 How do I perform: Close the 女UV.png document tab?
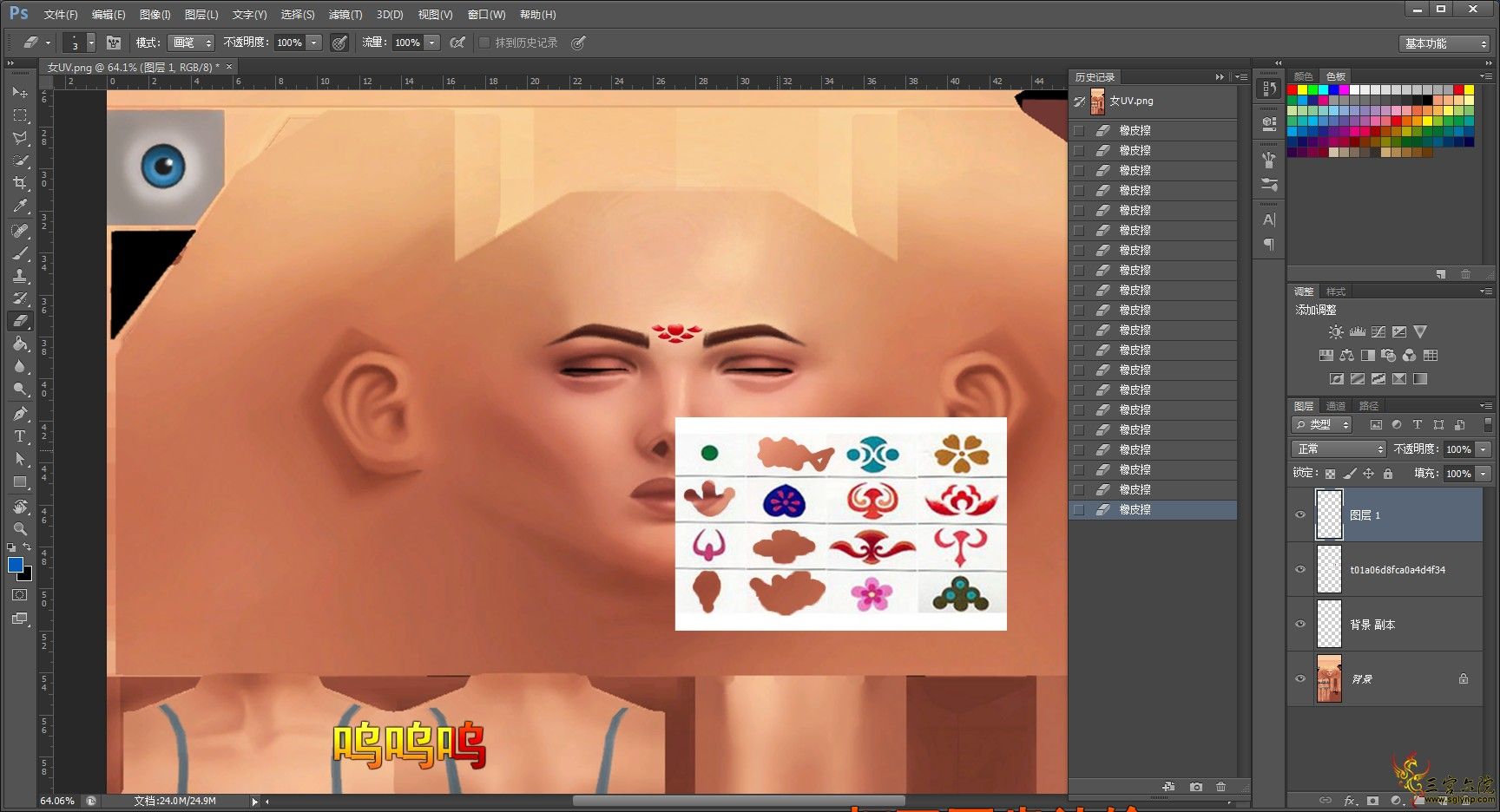[229, 67]
